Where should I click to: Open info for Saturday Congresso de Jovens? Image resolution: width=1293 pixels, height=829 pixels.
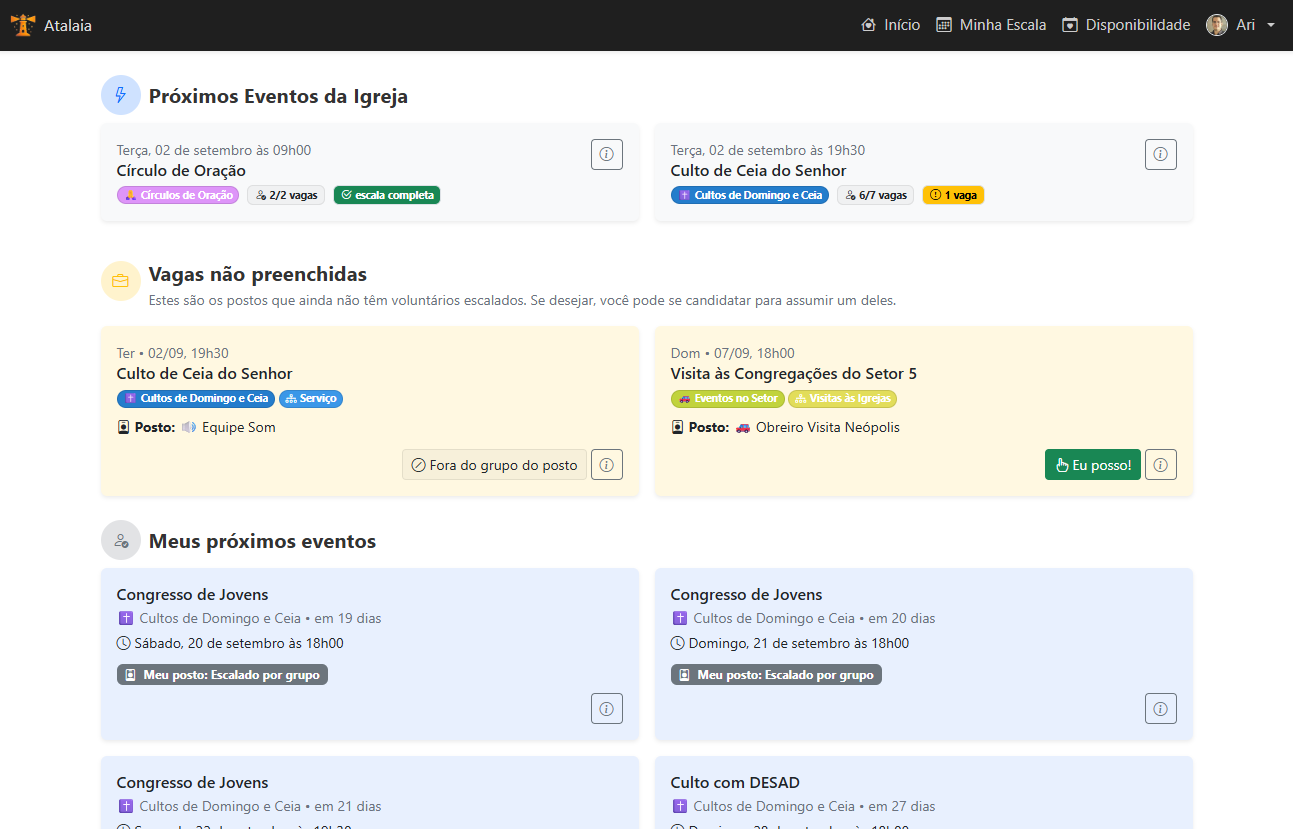click(x=606, y=709)
